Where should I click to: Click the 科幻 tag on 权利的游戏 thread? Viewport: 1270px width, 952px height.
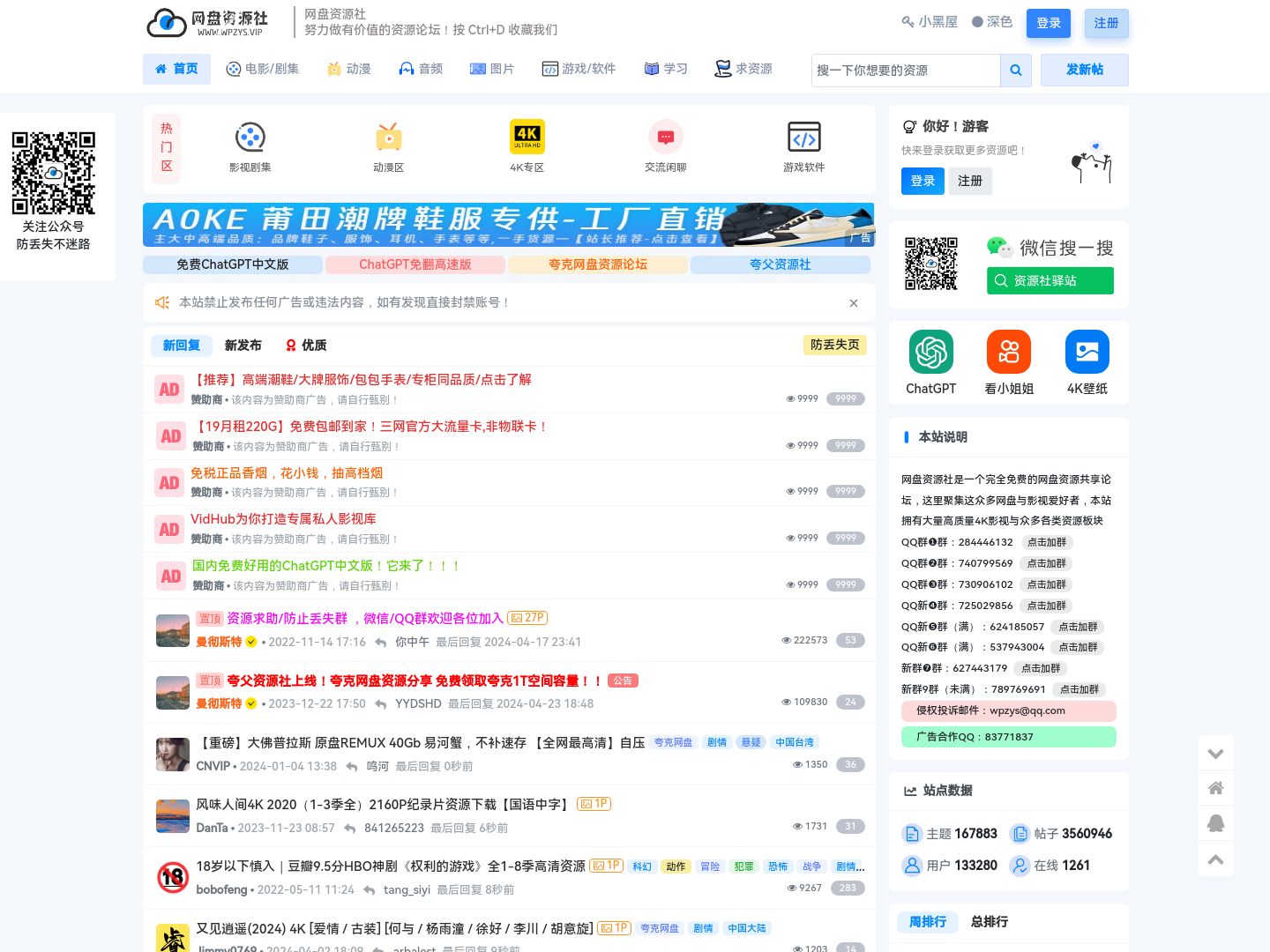642,866
